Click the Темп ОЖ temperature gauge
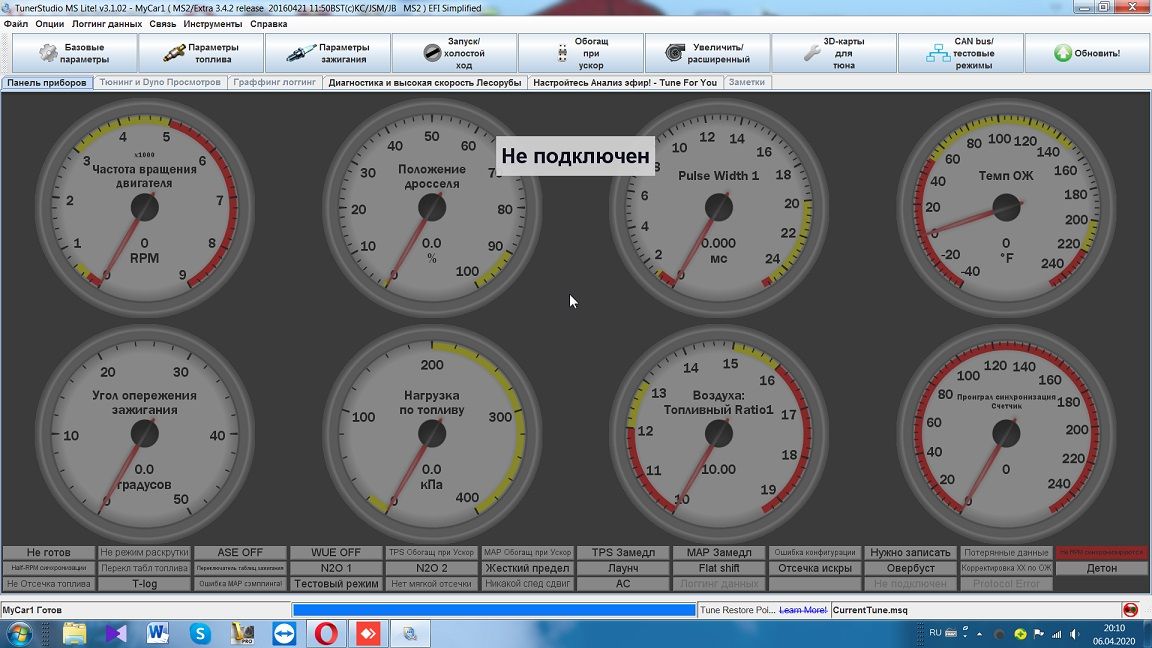 pyautogui.click(x=1005, y=208)
